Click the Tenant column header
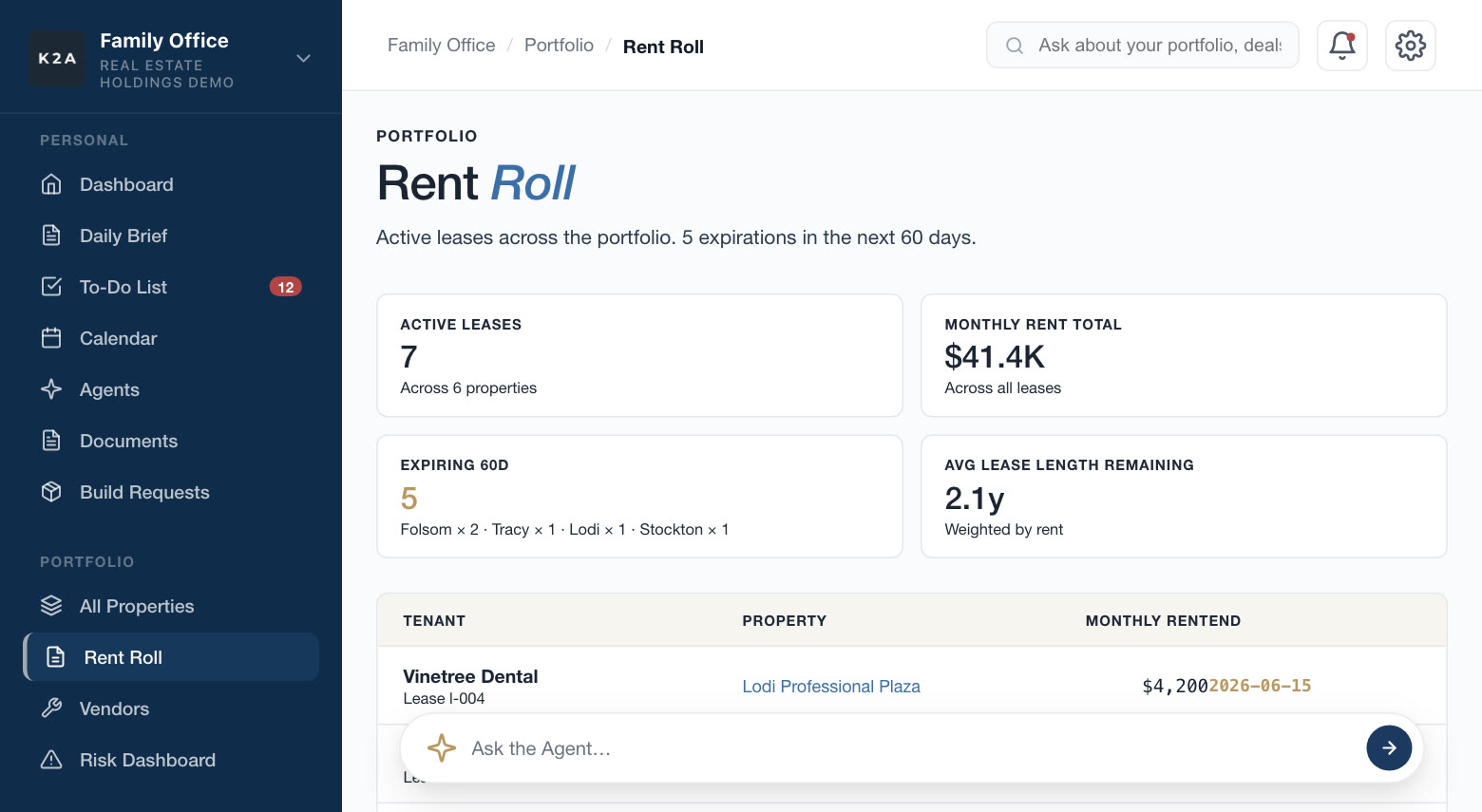Screen dimensions: 1482x812 click(434, 621)
